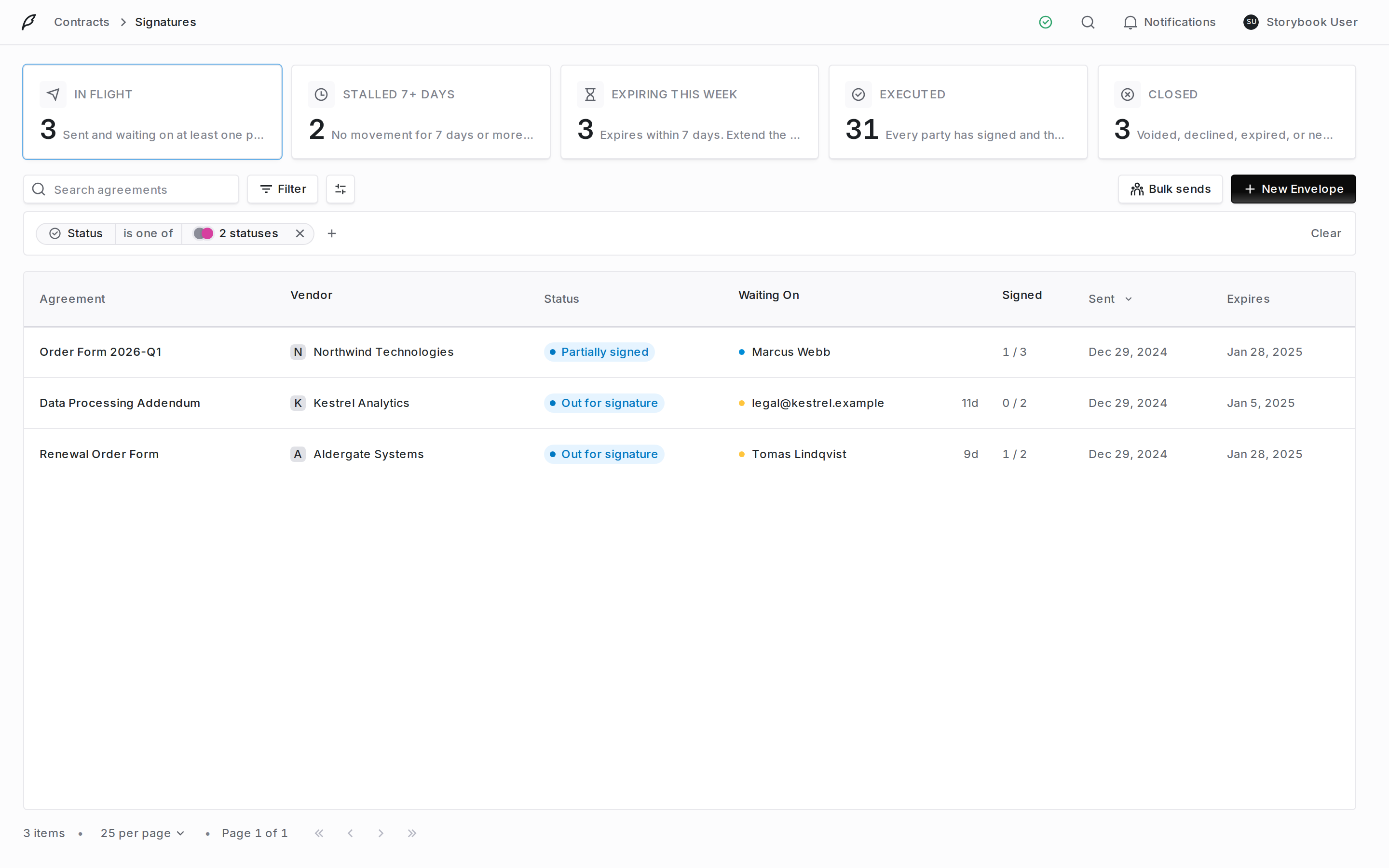Add another filter with plus icon

point(332,233)
